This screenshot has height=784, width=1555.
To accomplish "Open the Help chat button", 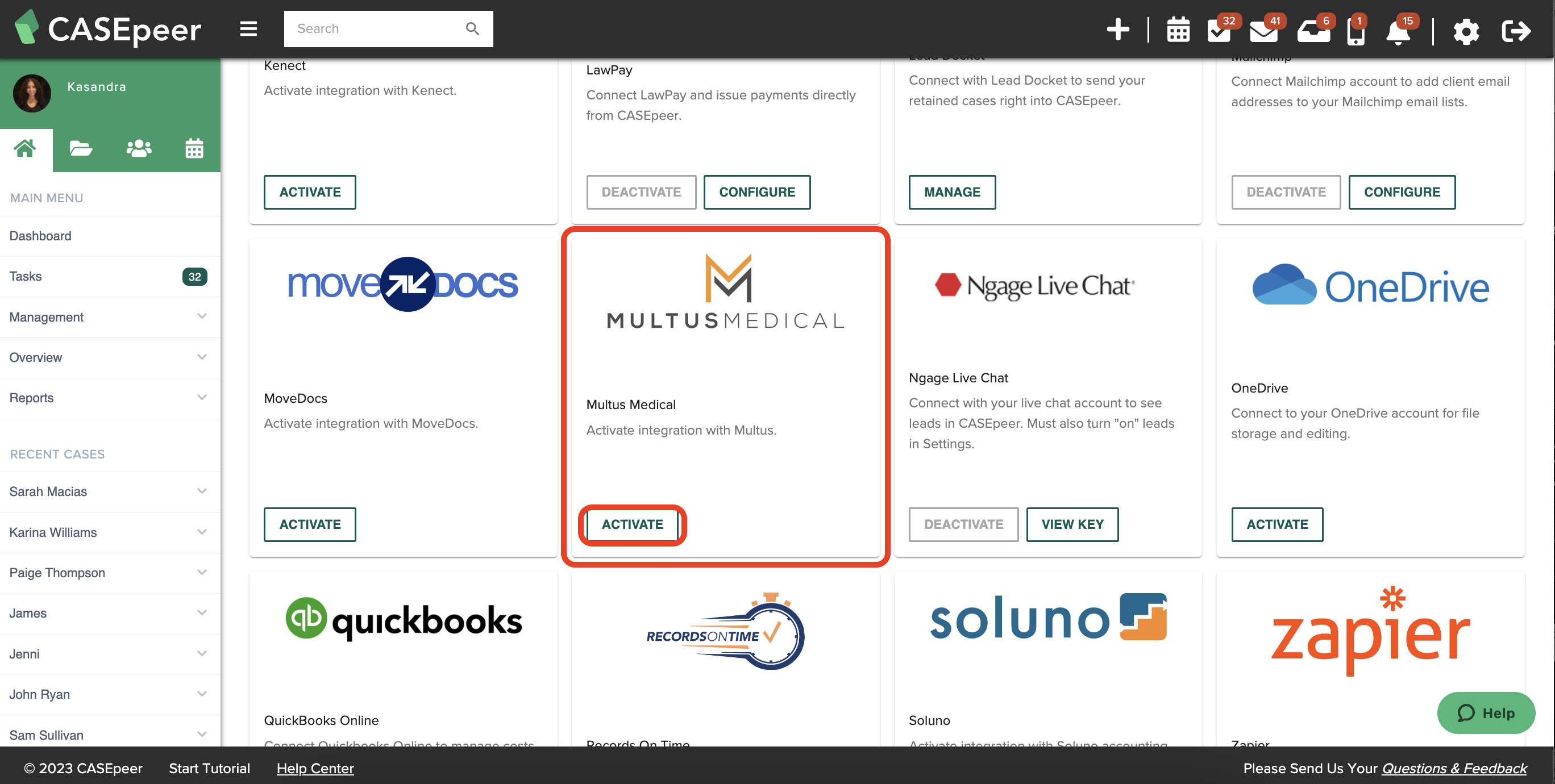I will point(1486,714).
